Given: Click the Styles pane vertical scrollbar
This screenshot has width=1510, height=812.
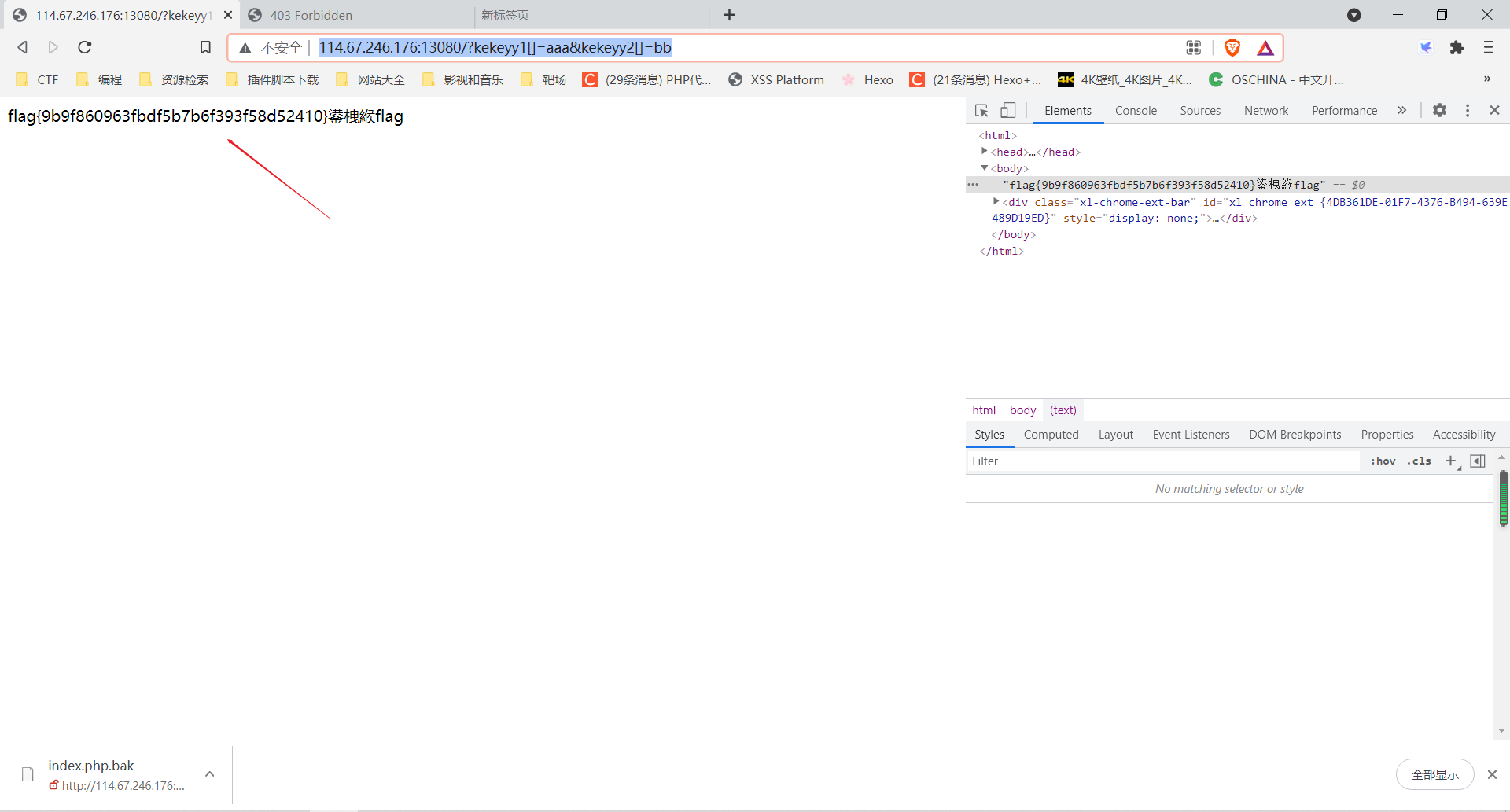Looking at the screenshot, I should coord(1503,498).
